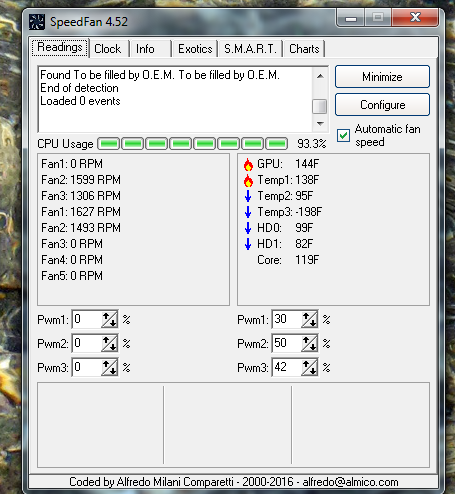Click the Temp3 blue down-arrow icon
455x494 pixels.
coord(248,212)
